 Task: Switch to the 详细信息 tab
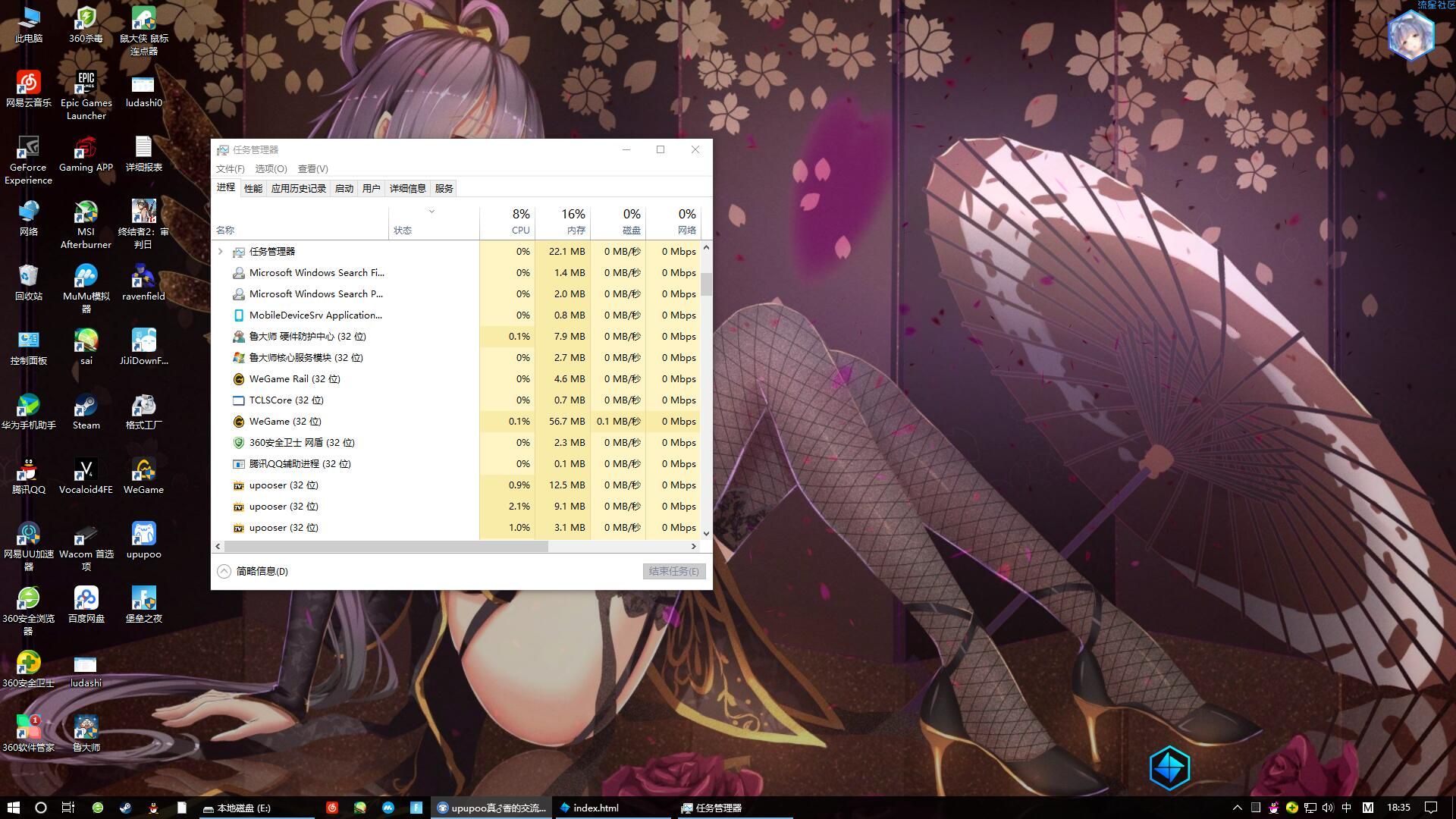408,188
